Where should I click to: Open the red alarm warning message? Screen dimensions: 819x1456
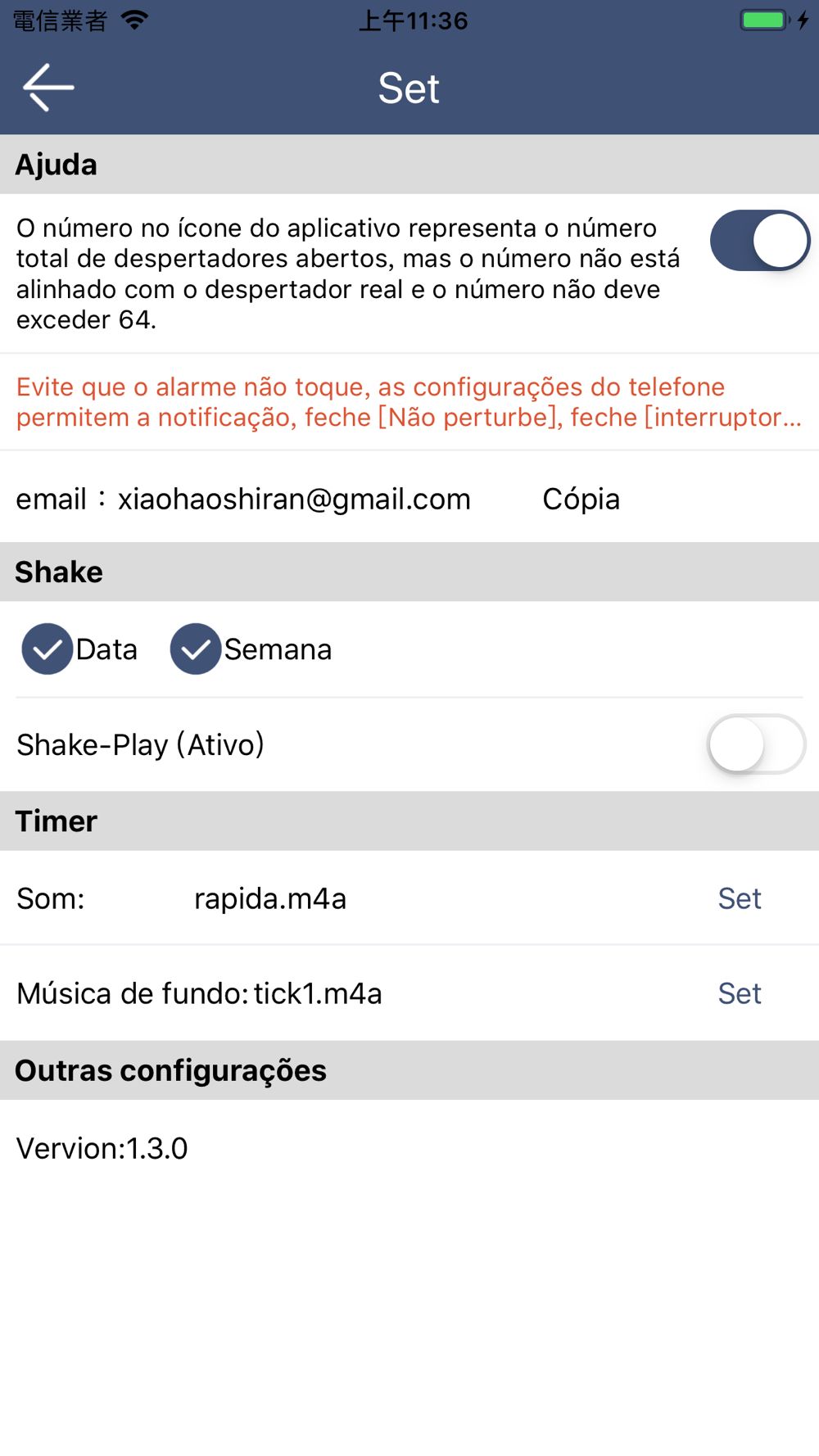click(x=409, y=402)
